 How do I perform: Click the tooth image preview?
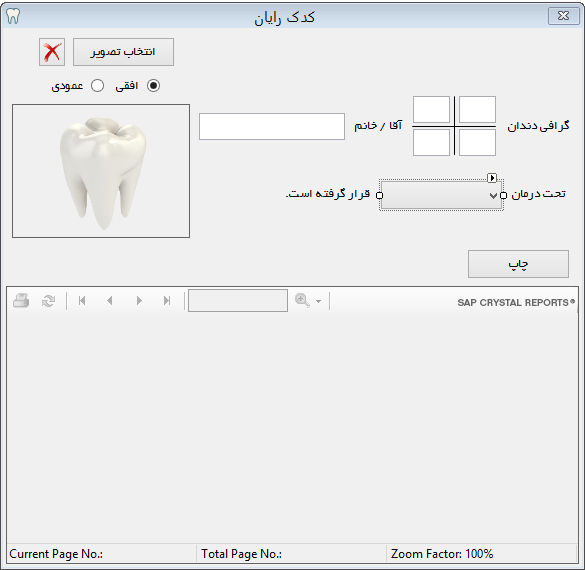pyautogui.click(x=101, y=171)
